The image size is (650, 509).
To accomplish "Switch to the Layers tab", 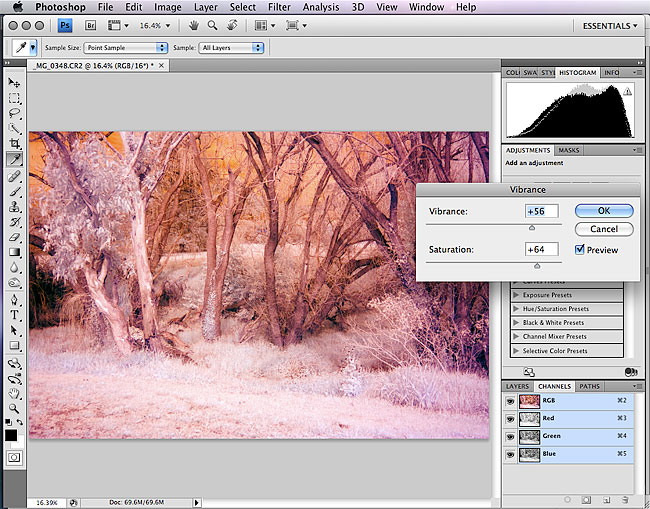I will click(x=517, y=386).
